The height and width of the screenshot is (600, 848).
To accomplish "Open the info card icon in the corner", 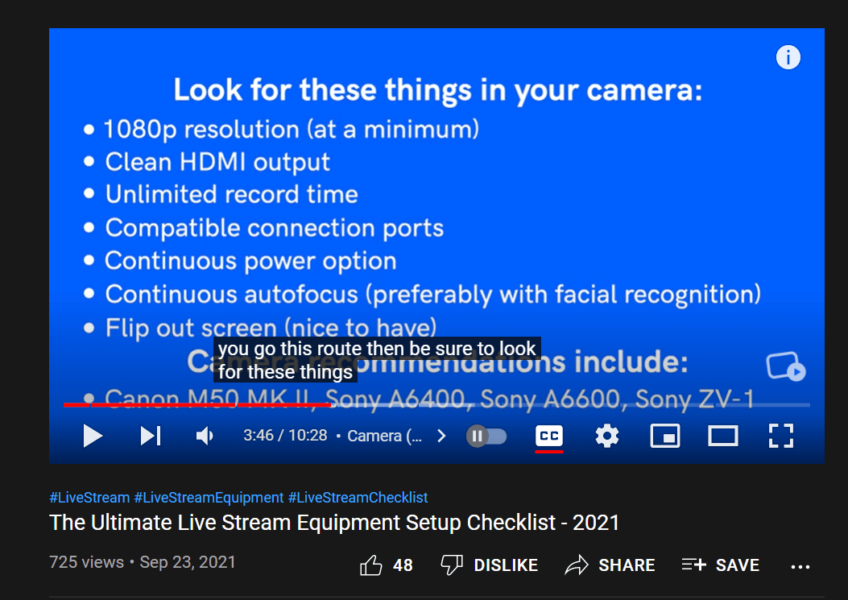I will point(788,57).
